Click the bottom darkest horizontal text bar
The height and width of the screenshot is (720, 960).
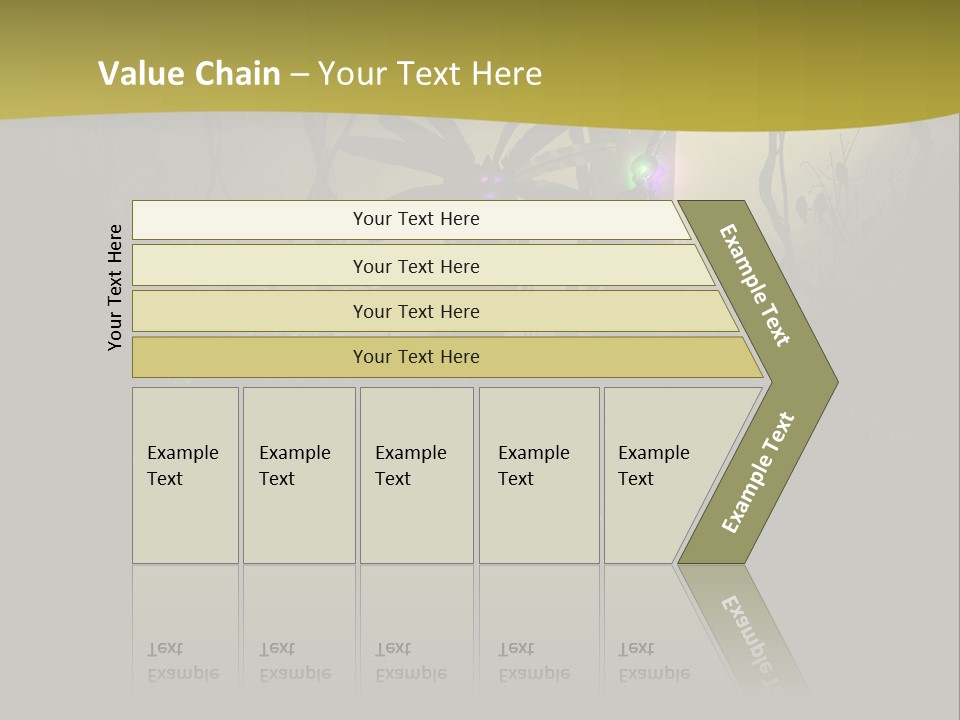click(x=416, y=357)
